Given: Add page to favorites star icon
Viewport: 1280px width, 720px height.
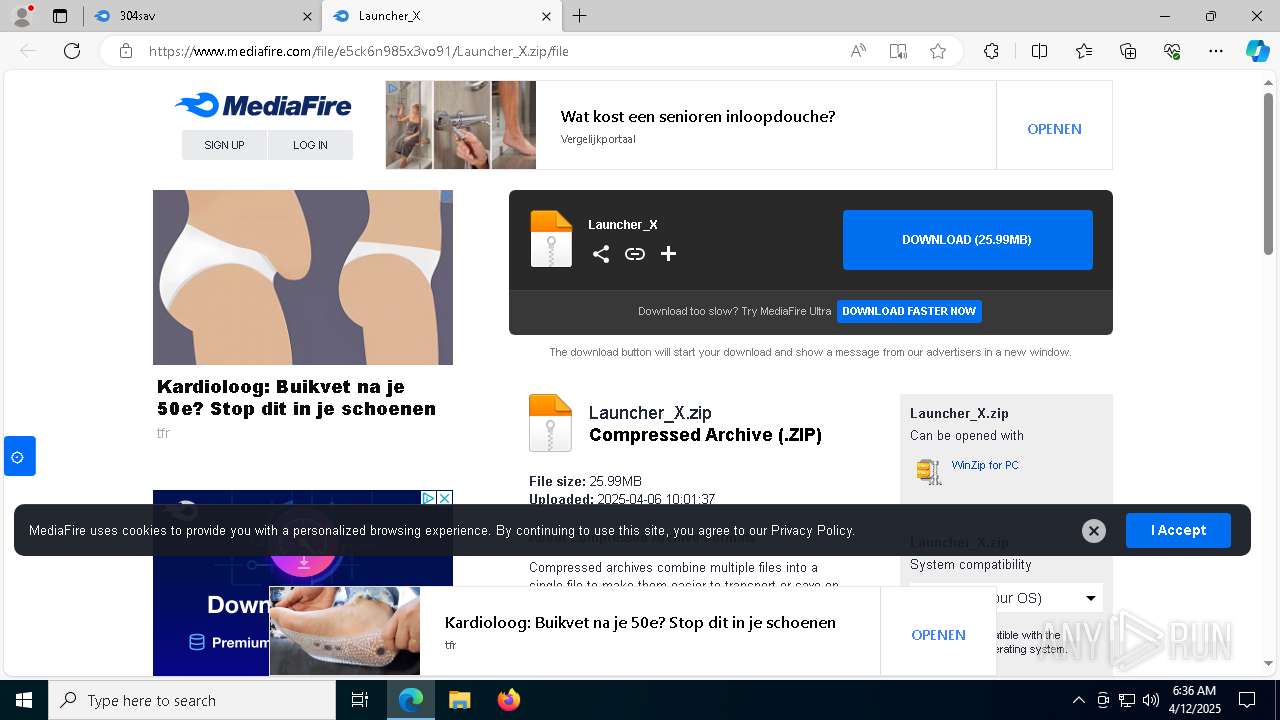Looking at the screenshot, I should (x=938, y=51).
